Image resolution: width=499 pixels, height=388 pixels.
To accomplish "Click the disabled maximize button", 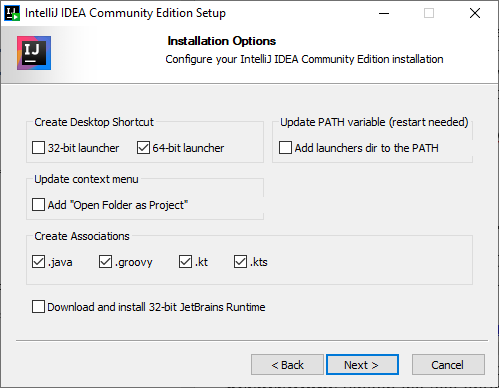I will coord(429,13).
